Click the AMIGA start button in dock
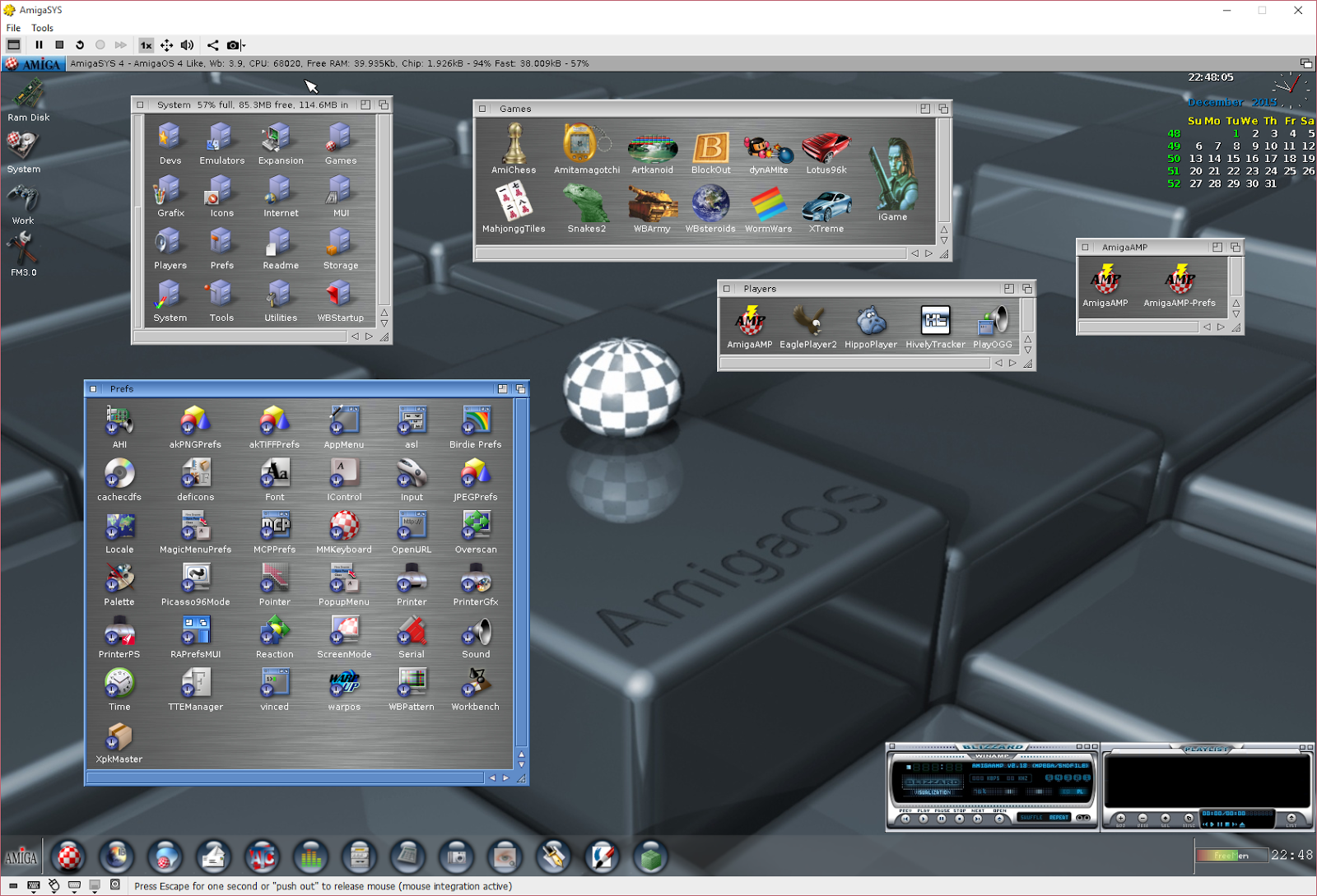The image size is (1317, 896). (21, 857)
